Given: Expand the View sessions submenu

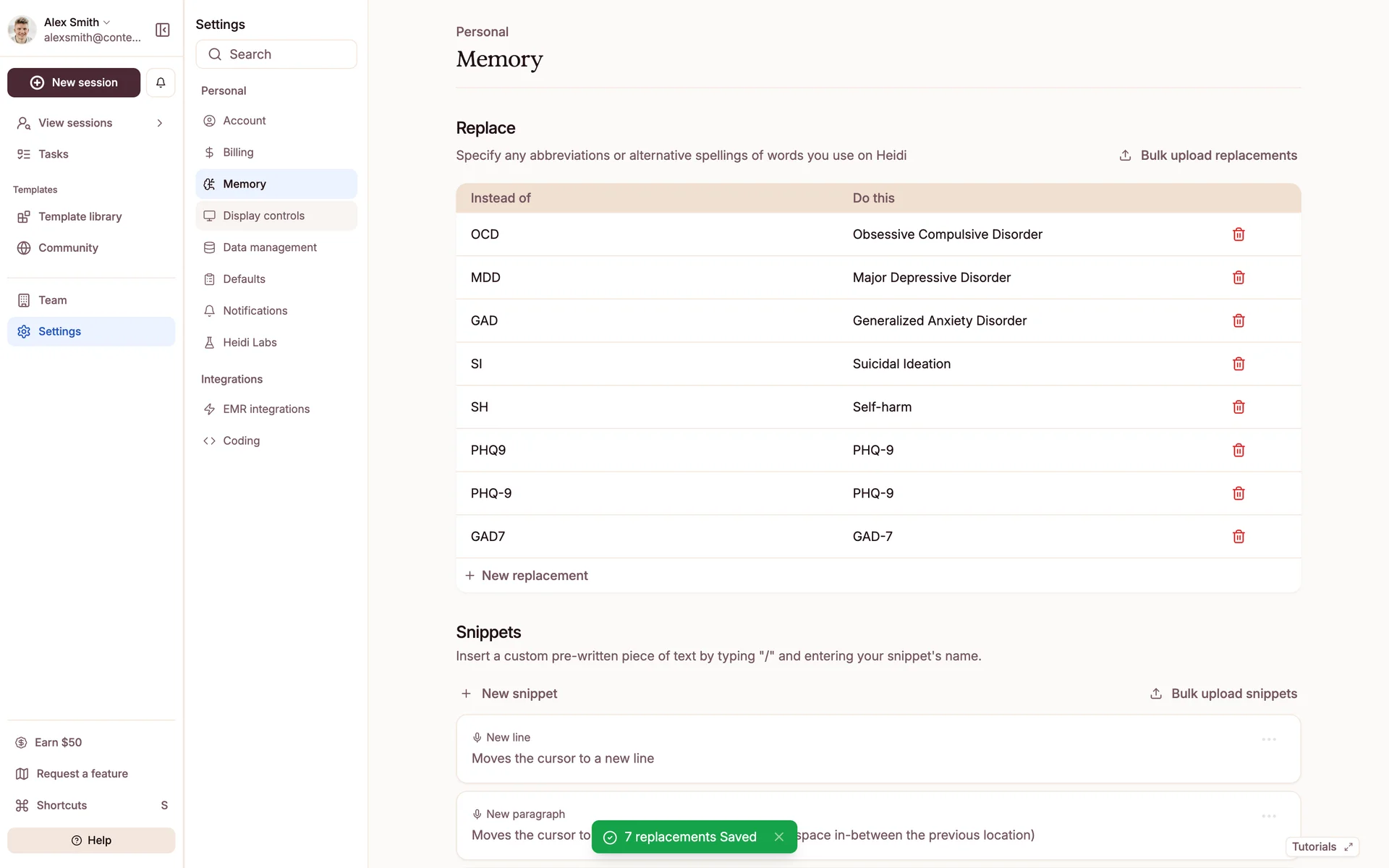Looking at the screenshot, I should (159, 123).
